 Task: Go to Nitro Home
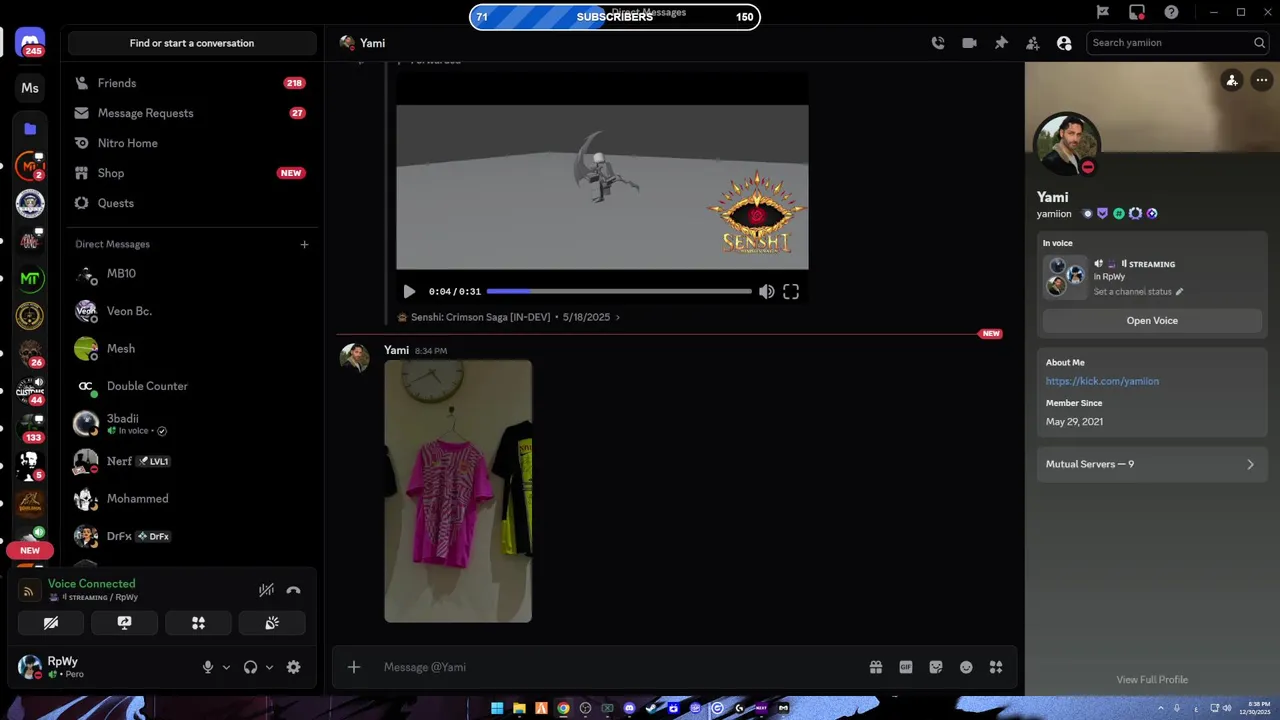pos(190,143)
